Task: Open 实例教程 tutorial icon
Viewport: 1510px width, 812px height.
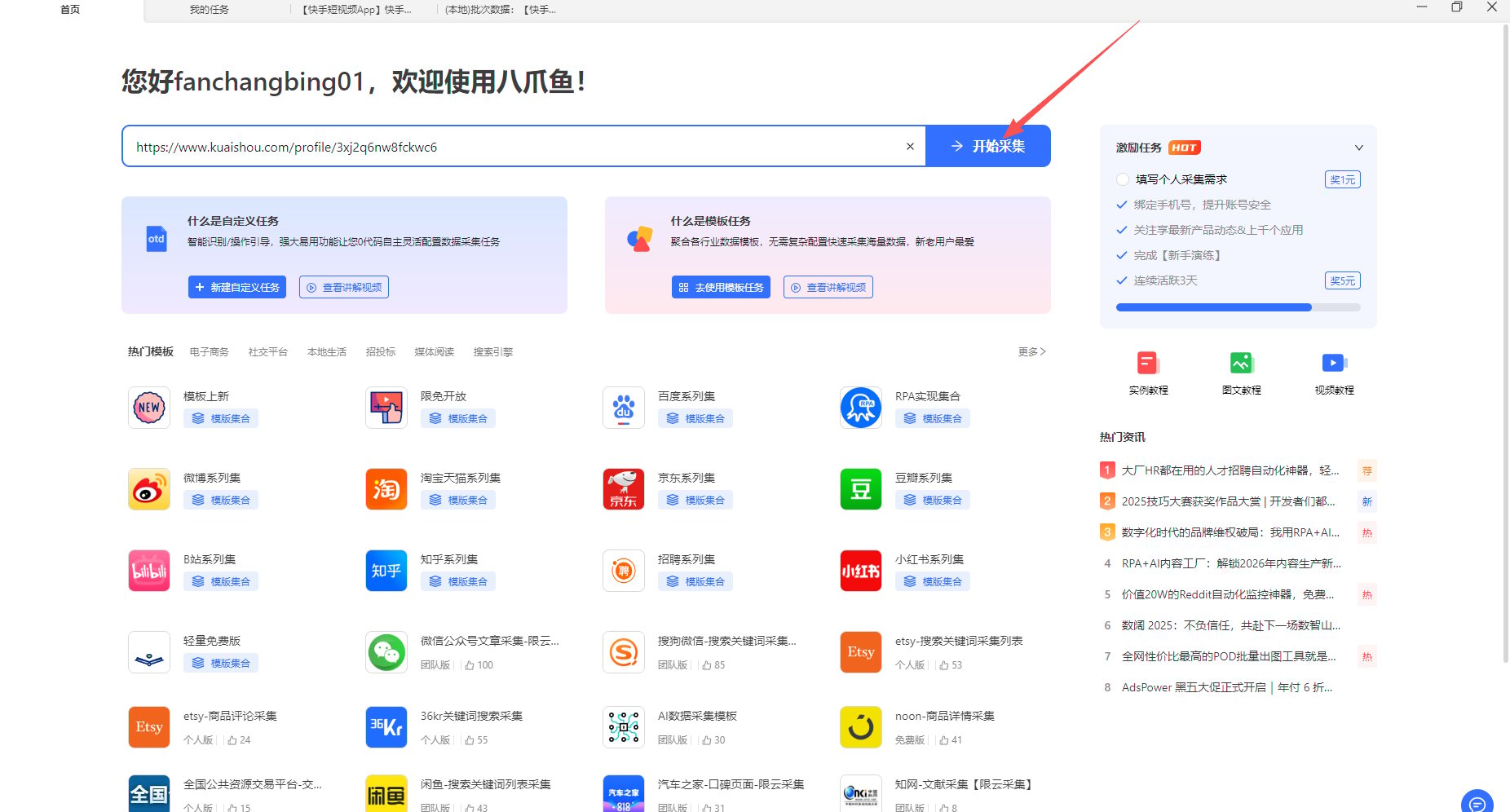Action: pos(1148,363)
